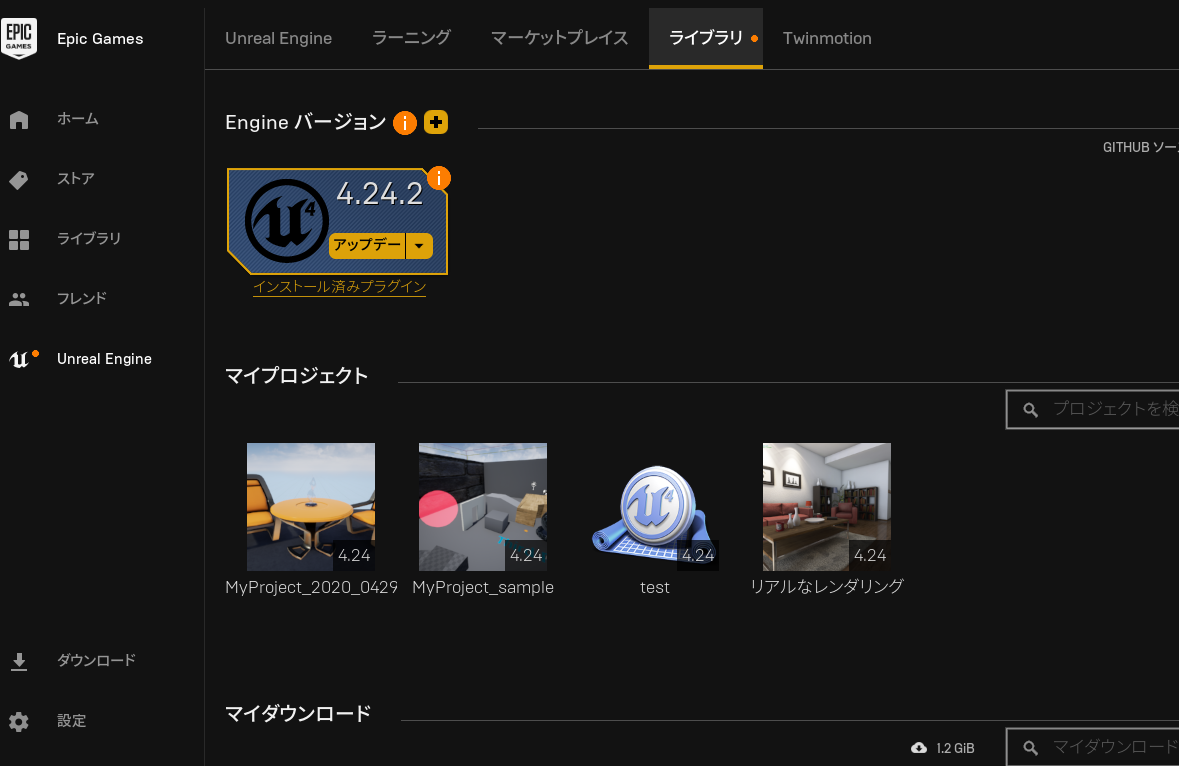Focus the プロジェクトを検索 search field
Image resolution: width=1179 pixels, height=766 pixels.
1093,410
